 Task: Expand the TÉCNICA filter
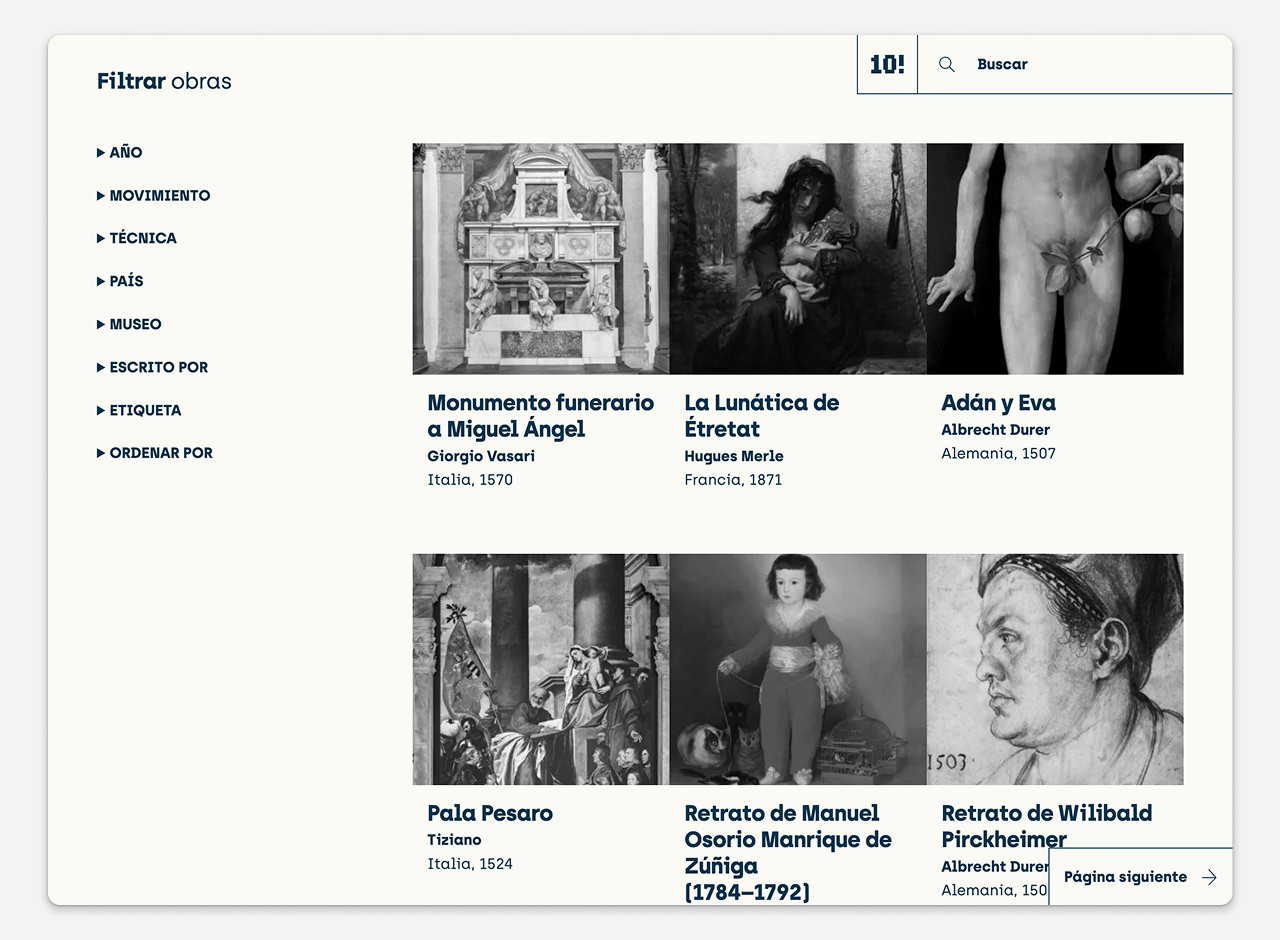[x=137, y=239]
